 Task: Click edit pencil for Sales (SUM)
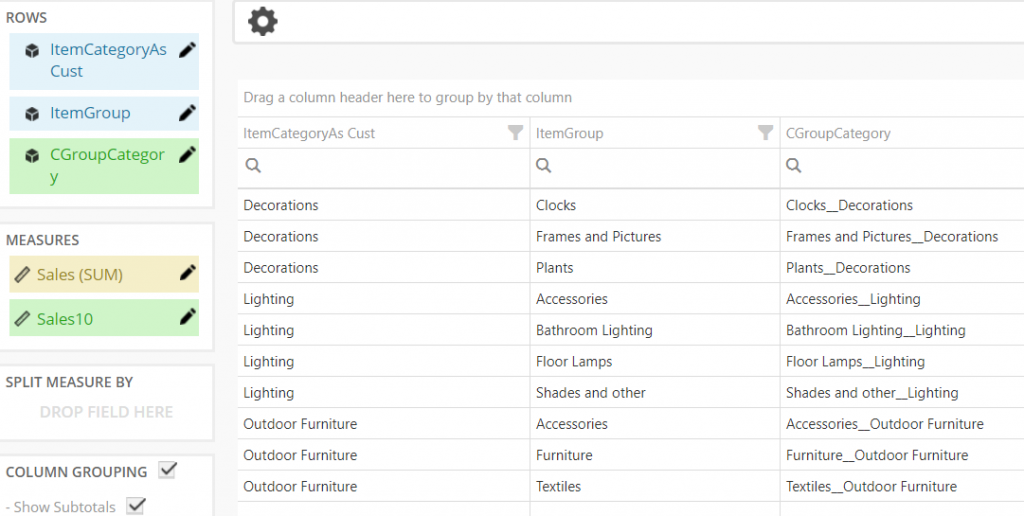pyautogui.click(x=187, y=273)
